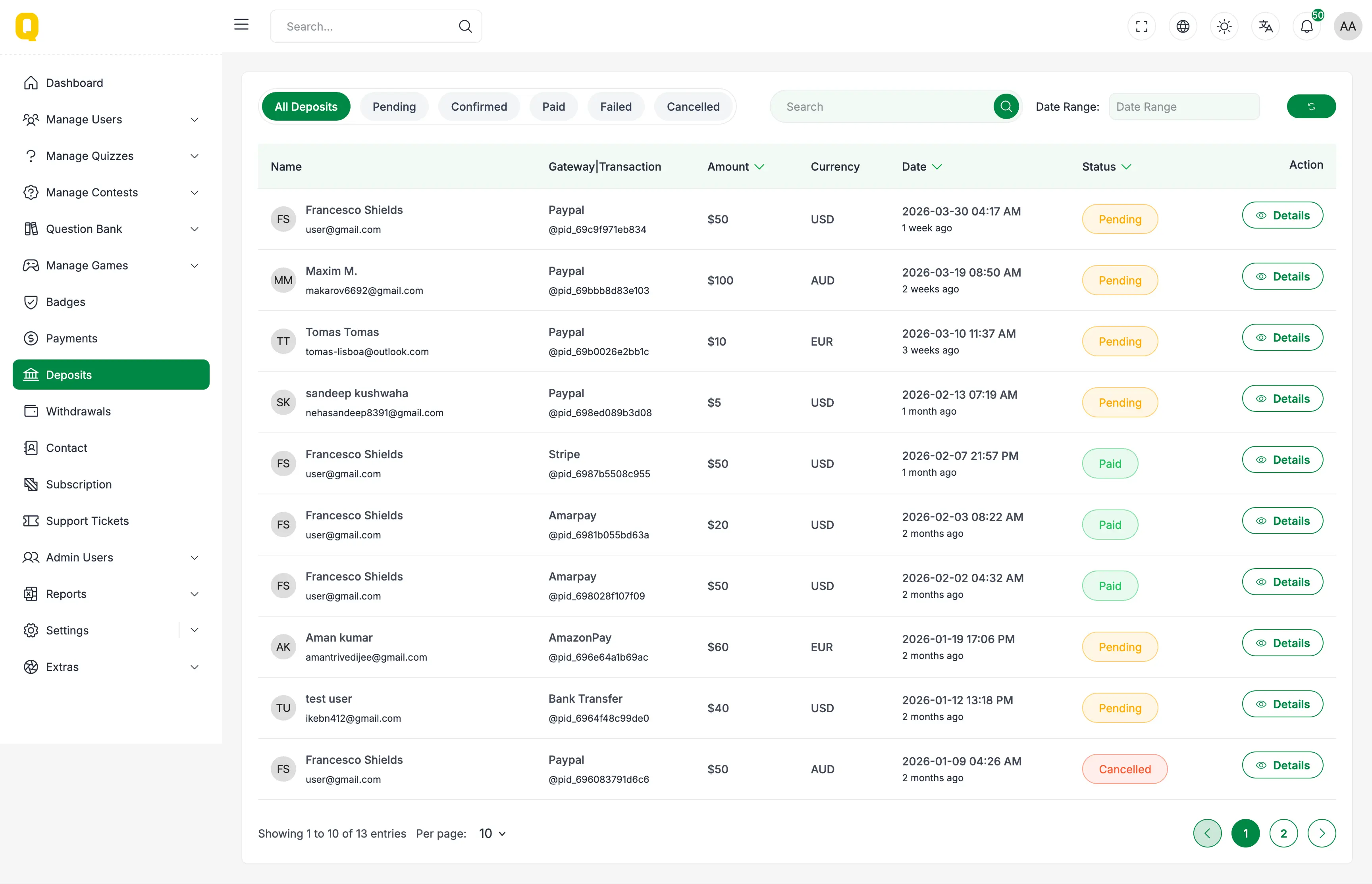The image size is (1372, 884).
Task: Toggle light/dark theme sun icon
Action: (x=1224, y=27)
